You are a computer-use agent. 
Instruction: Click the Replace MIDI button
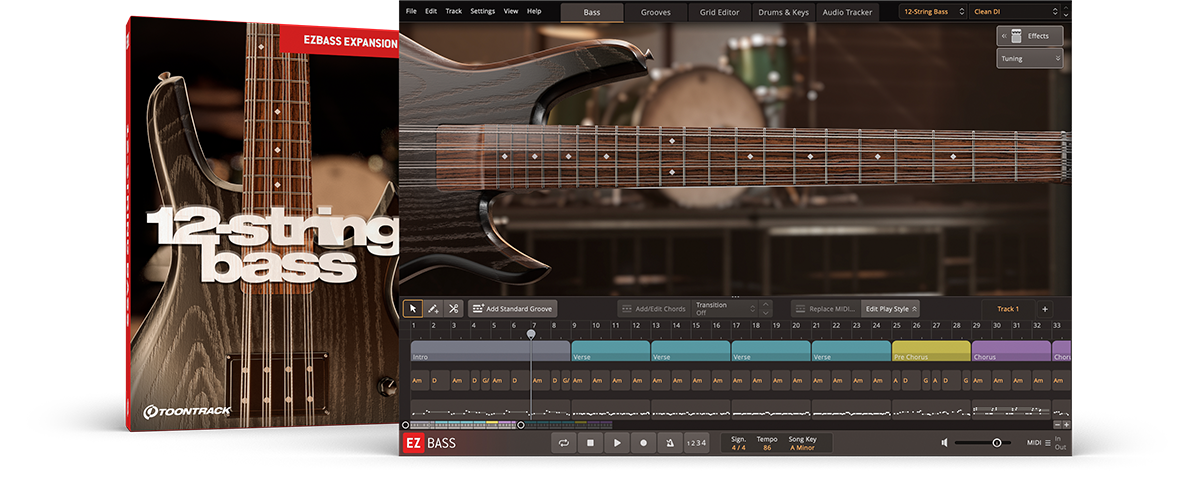pyautogui.click(x=825, y=309)
